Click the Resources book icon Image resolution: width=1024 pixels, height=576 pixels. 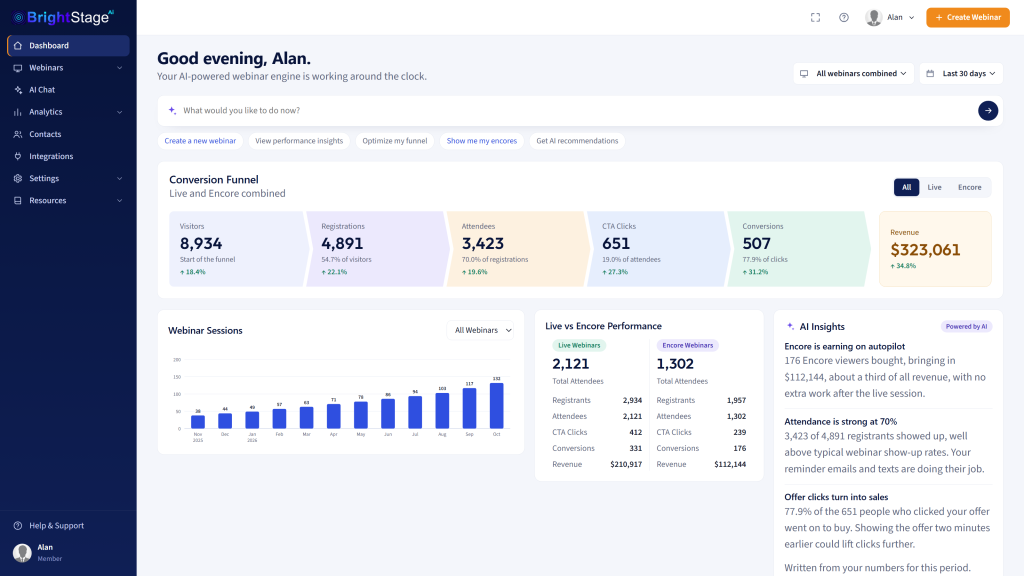pyautogui.click(x=18, y=200)
